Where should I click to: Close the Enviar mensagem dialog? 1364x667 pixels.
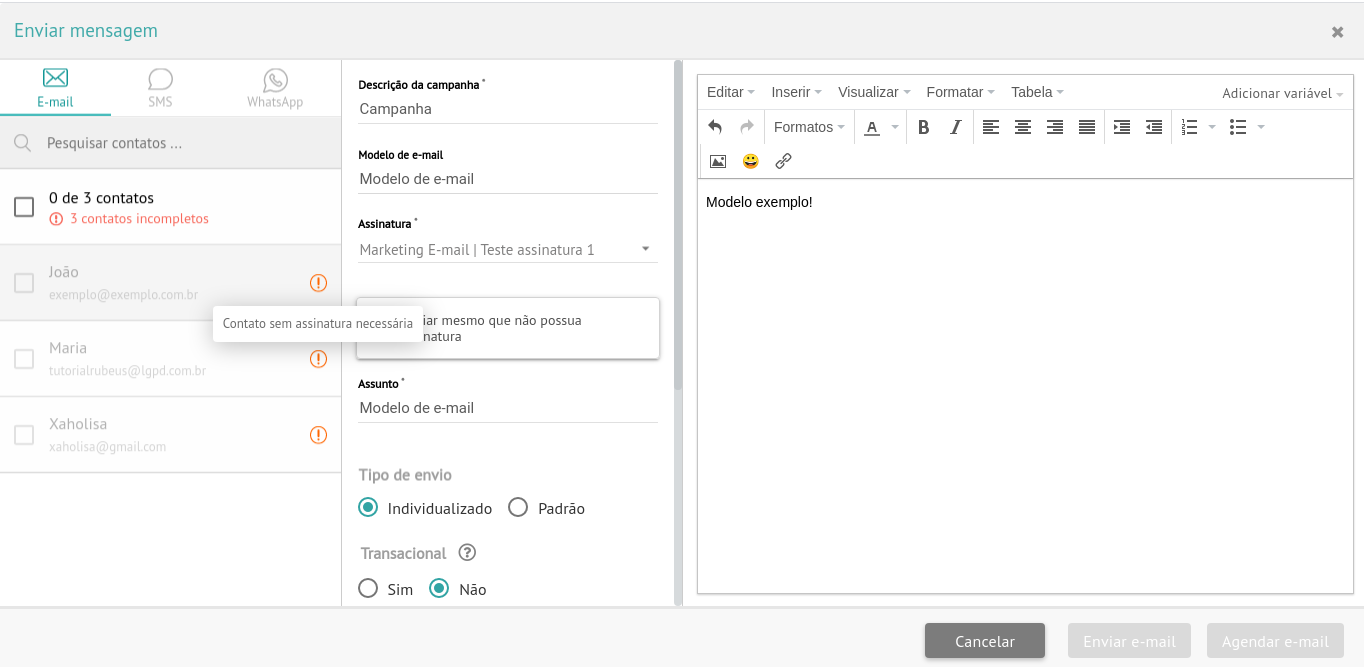click(1337, 32)
